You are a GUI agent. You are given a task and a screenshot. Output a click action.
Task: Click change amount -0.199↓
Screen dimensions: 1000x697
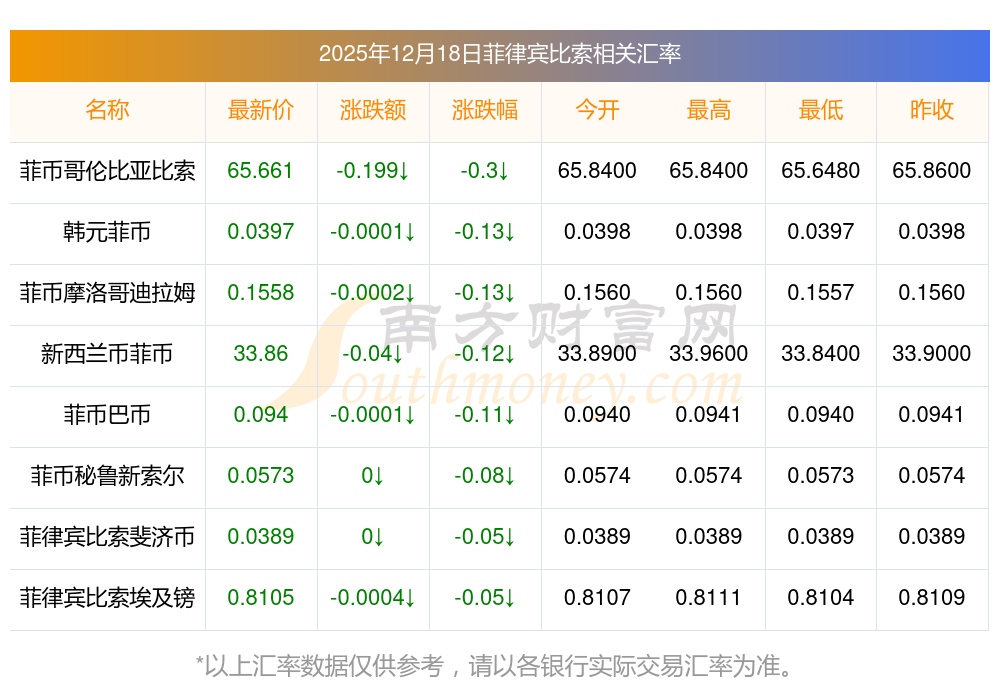coord(373,170)
